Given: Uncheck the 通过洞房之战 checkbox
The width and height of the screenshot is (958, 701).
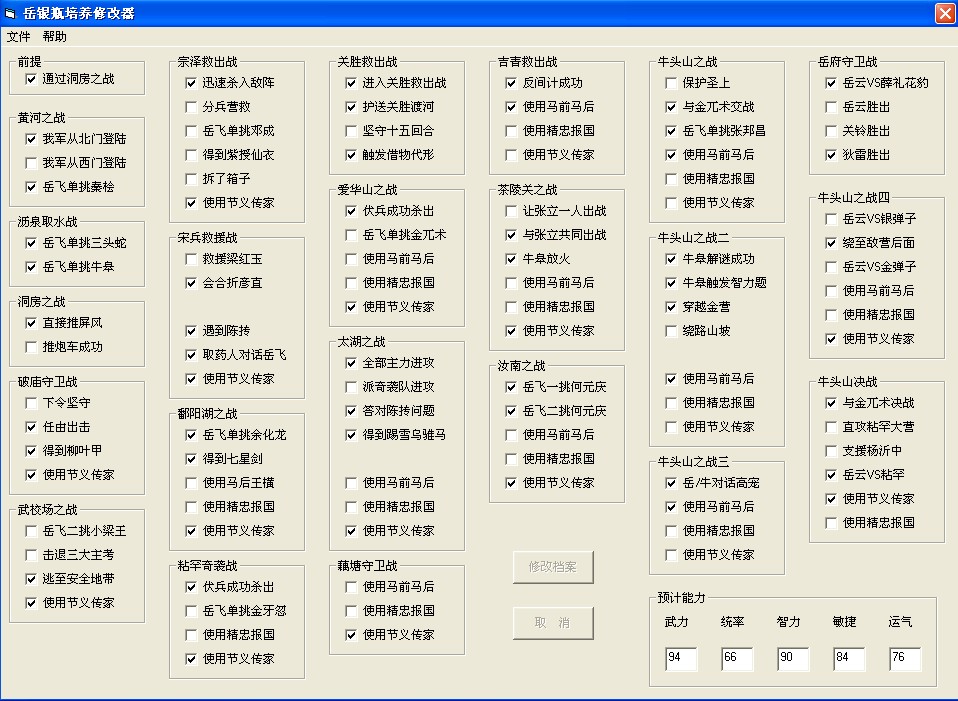Looking at the screenshot, I should pyautogui.click(x=31, y=79).
